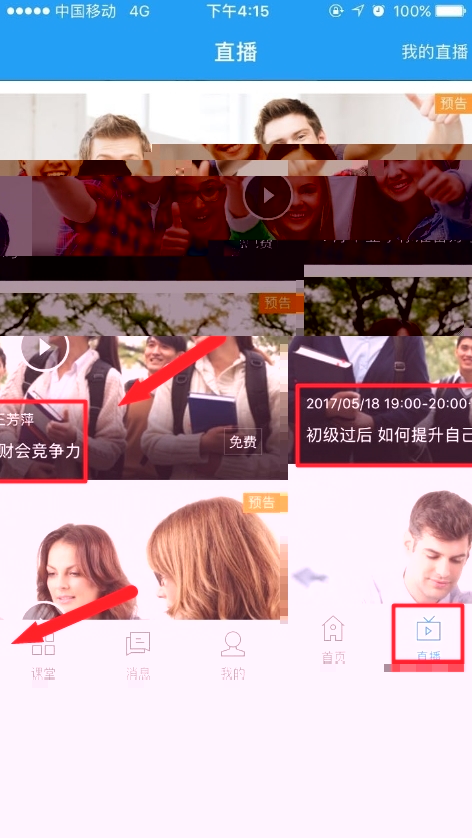
Task: Select the 直播 live TV tab
Action: tap(428, 638)
